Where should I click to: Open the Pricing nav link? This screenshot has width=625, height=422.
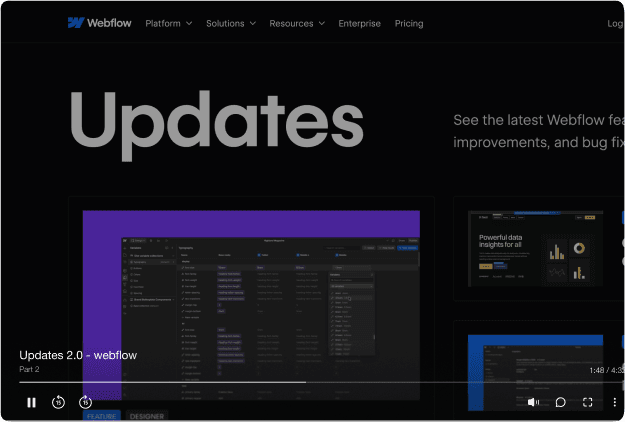click(409, 24)
